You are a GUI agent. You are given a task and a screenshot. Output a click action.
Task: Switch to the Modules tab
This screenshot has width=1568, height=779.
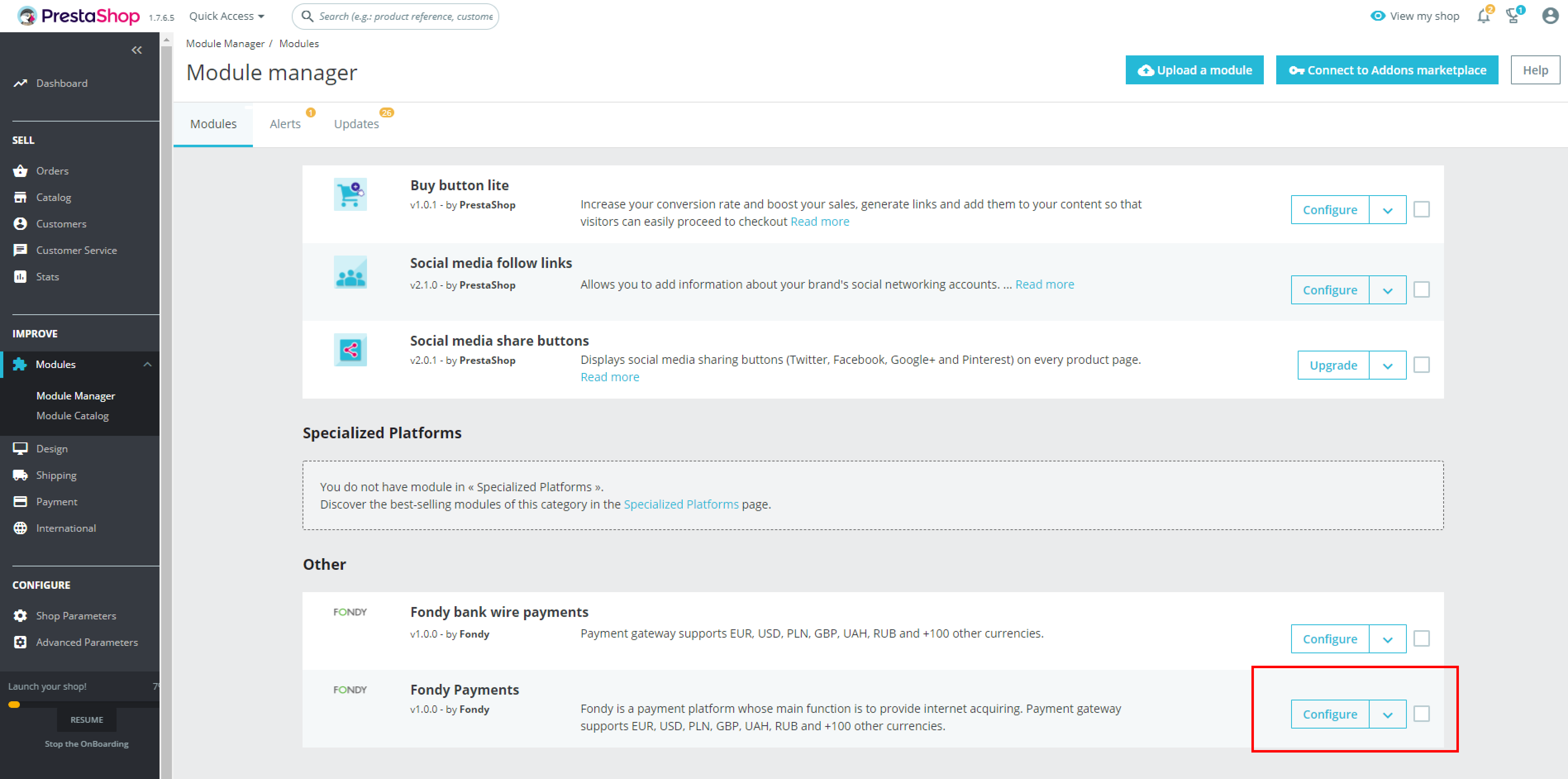click(213, 124)
